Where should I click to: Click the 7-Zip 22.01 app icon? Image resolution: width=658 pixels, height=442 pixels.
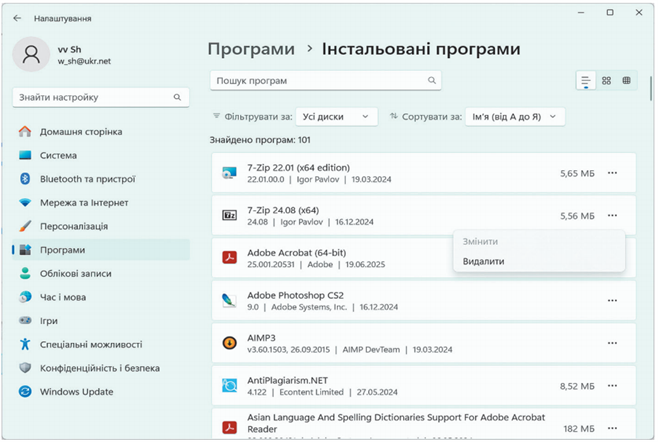(x=230, y=173)
